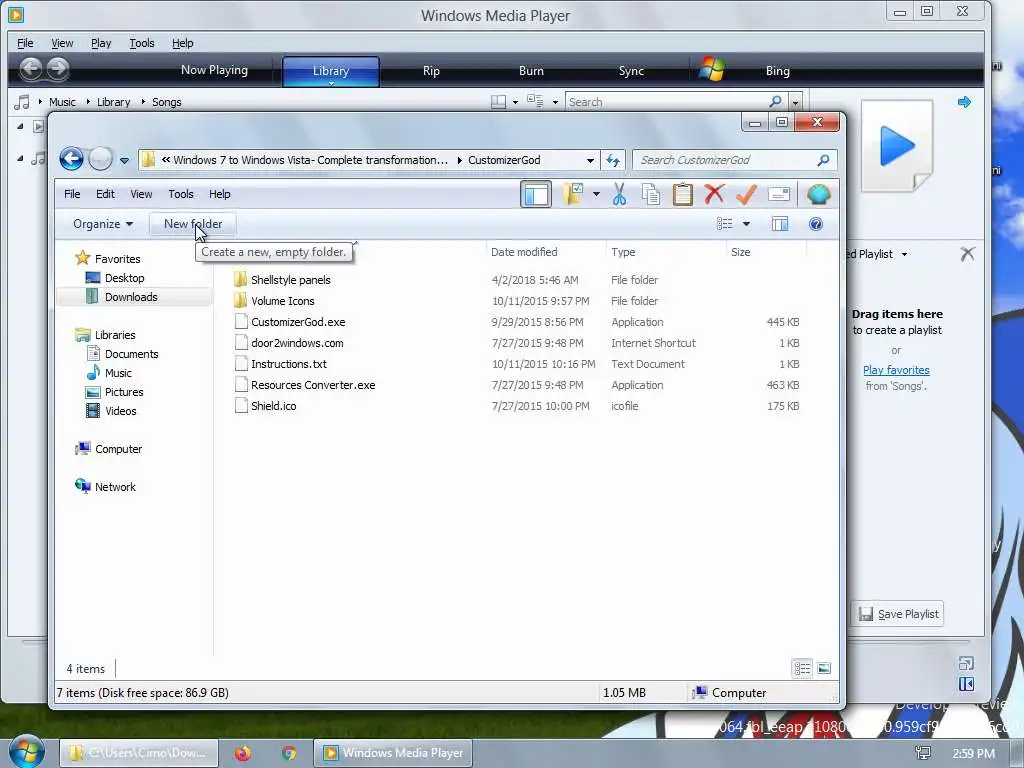1024x768 pixels.
Task: Cut selection with the scissors icon
Action: (x=619, y=195)
